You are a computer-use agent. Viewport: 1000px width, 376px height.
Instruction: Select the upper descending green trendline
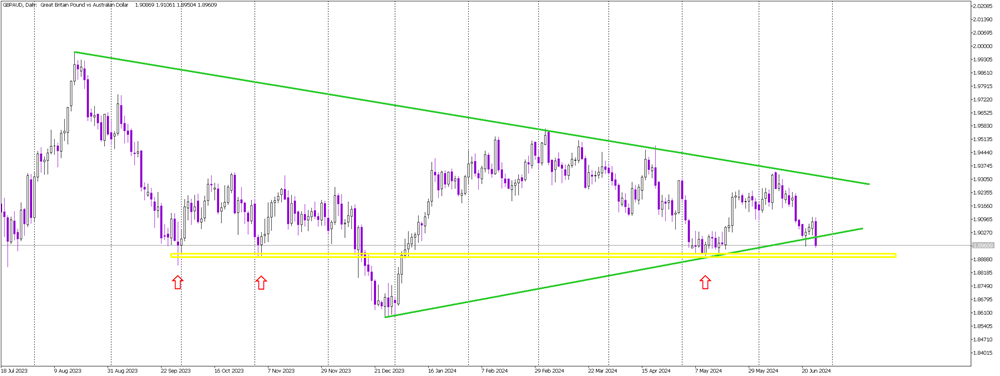pos(472,118)
